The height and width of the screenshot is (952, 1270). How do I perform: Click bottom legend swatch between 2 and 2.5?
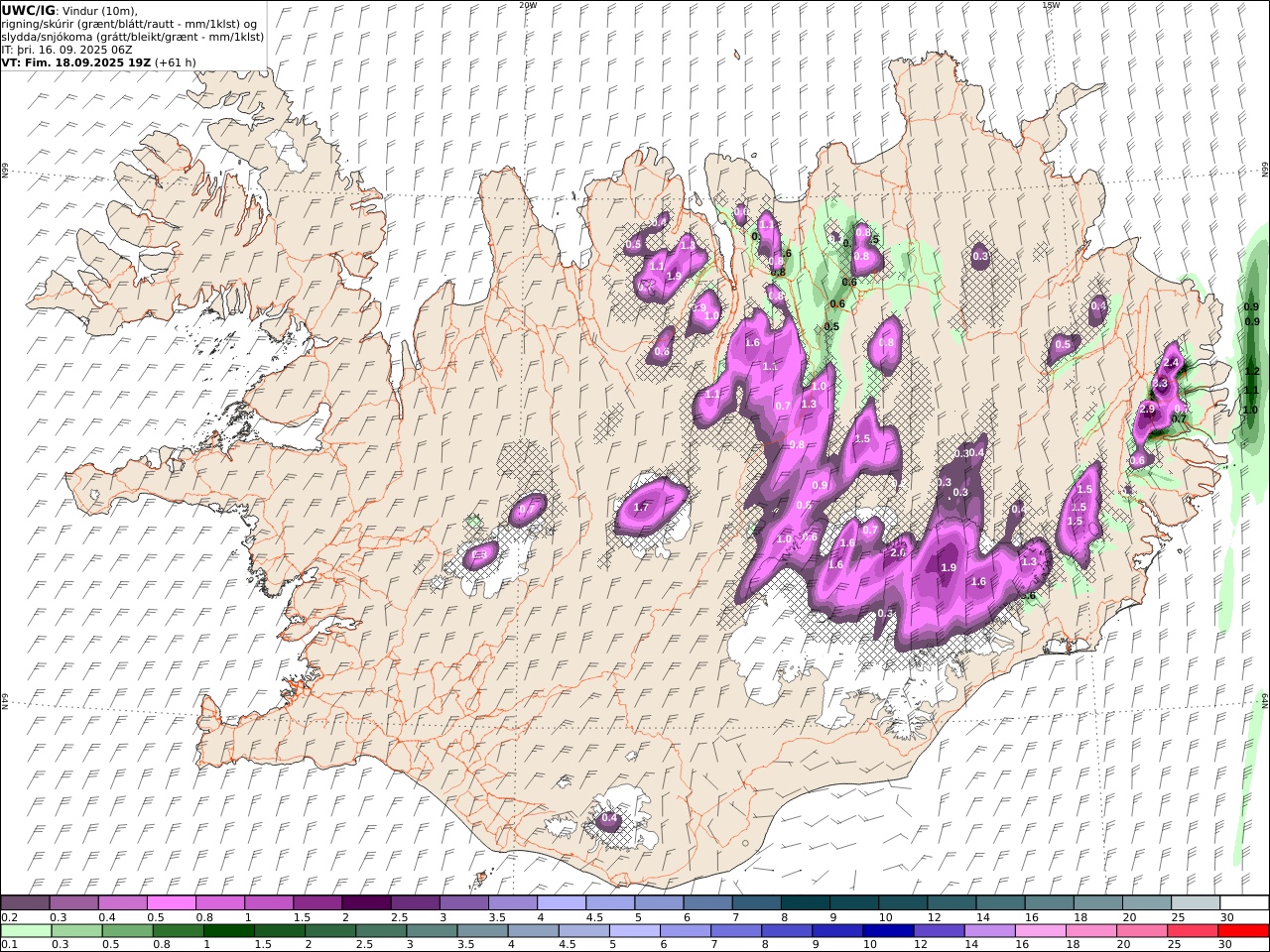click(x=329, y=931)
